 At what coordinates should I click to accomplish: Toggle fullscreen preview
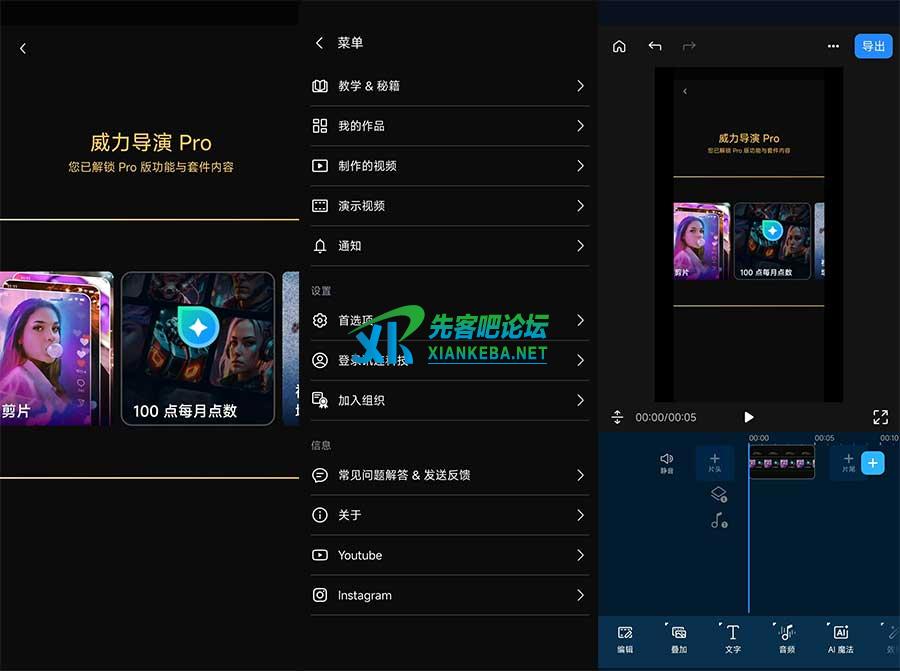[x=880, y=417]
